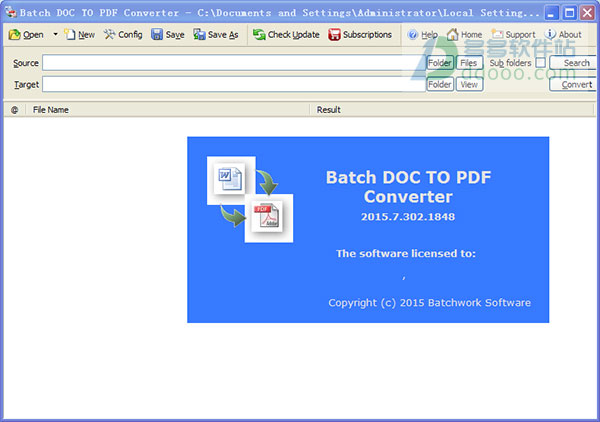The width and height of the screenshot is (600, 422).
Task: Click inside the Target path field
Action: tap(234, 84)
